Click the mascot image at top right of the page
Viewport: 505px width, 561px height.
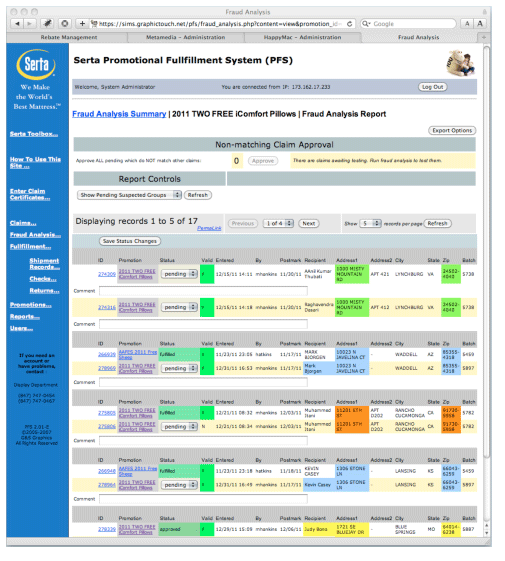tap(461, 63)
